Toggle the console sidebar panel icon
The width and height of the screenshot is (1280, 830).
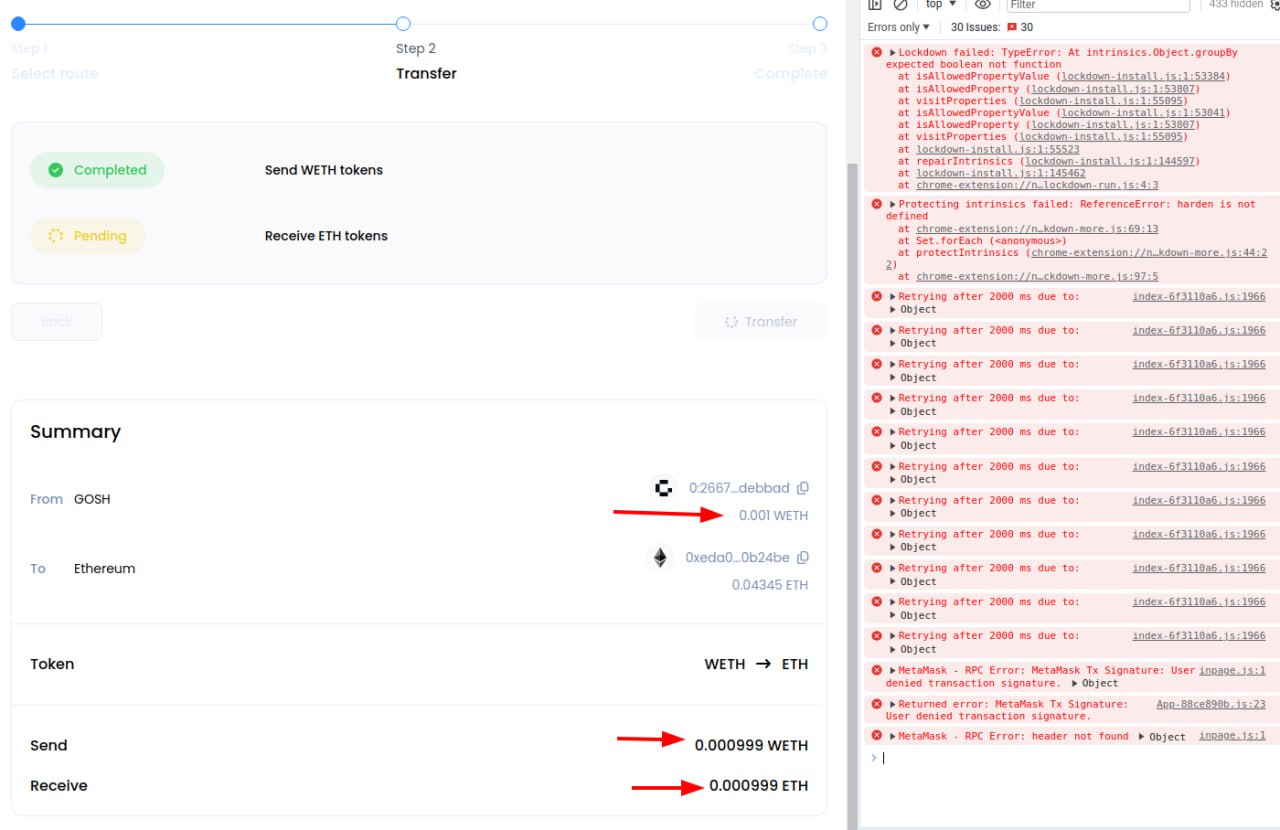(874, 5)
